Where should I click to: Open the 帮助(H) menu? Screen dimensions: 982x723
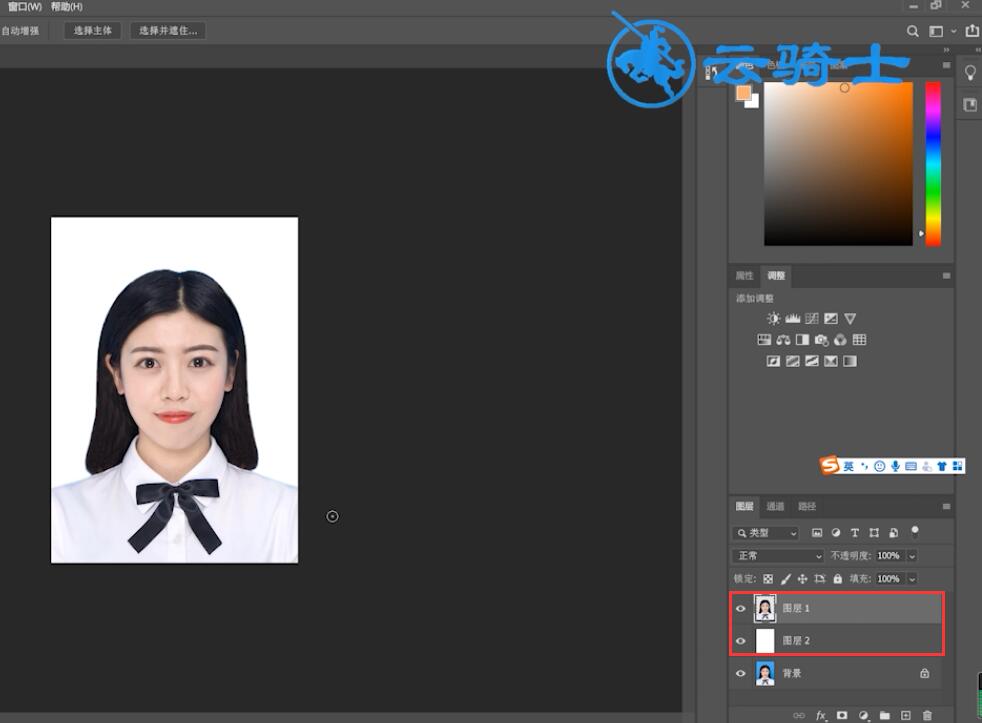[66, 7]
